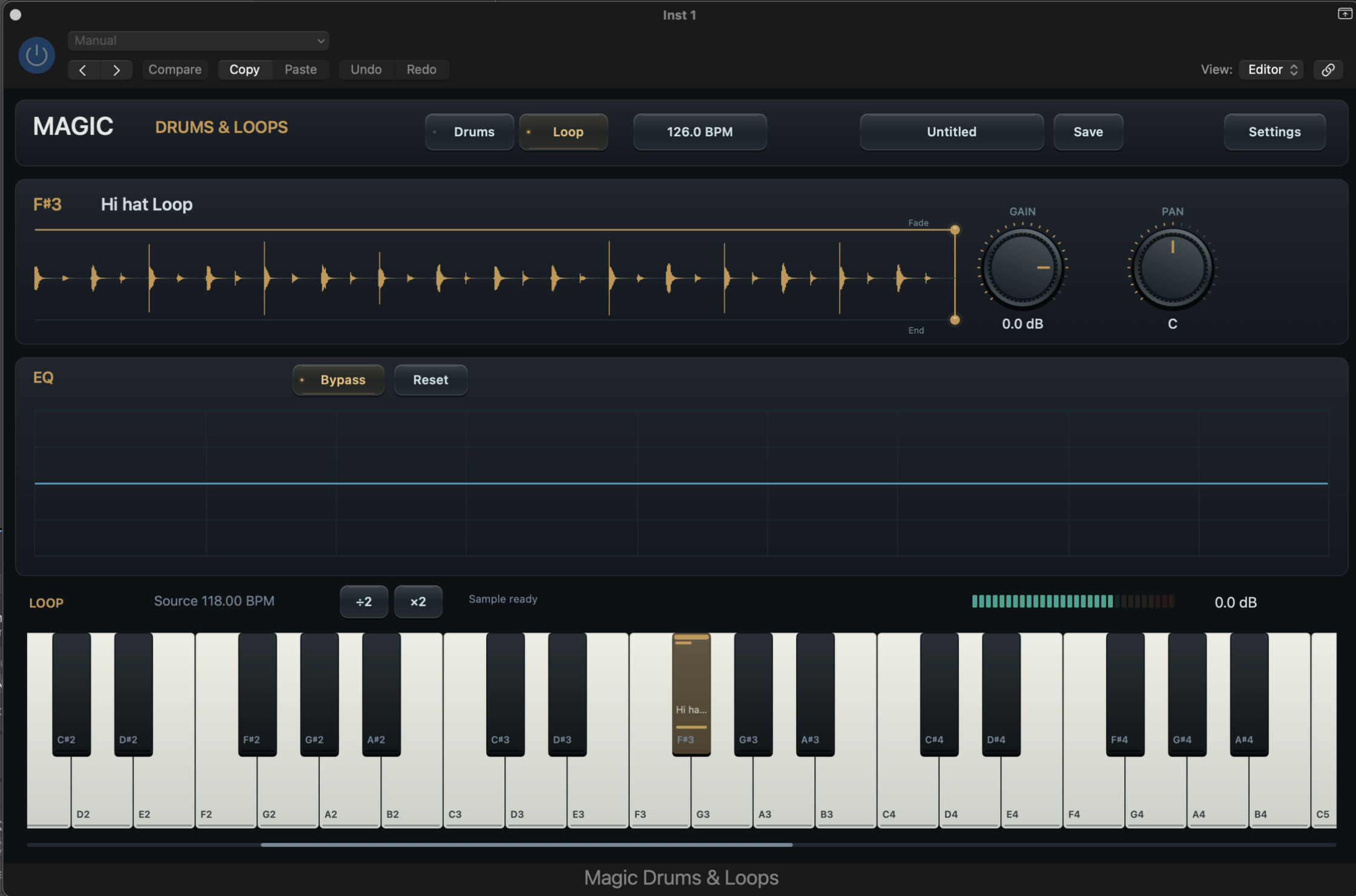Image resolution: width=1356 pixels, height=896 pixels.
Task: Click the hi hat waveform display
Action: click(x=493, y=277)
